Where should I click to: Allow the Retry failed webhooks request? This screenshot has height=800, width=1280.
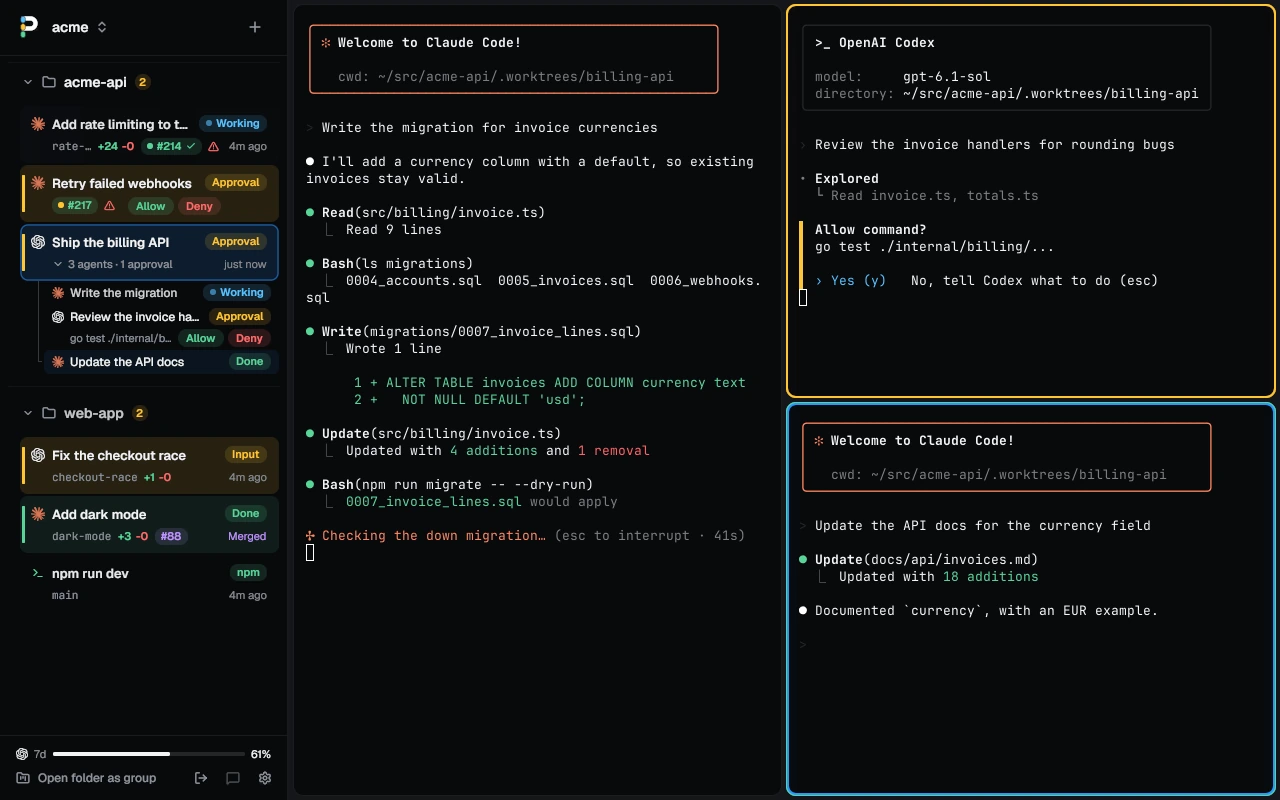(151, 206)
